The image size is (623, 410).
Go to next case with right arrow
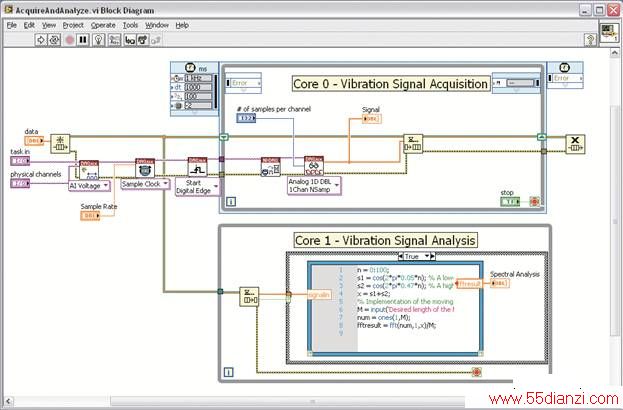click(x=433, y=256)
